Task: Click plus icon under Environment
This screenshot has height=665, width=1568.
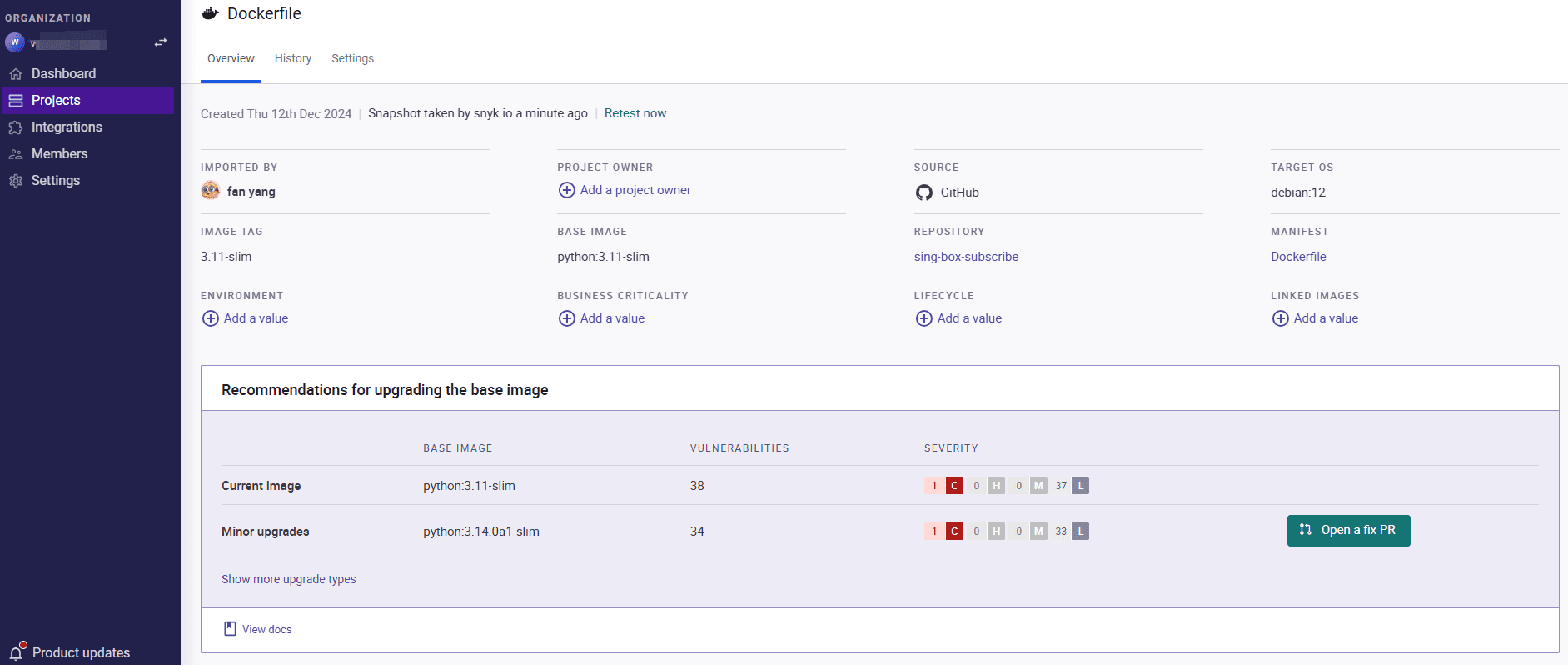Action: (211, 318)
